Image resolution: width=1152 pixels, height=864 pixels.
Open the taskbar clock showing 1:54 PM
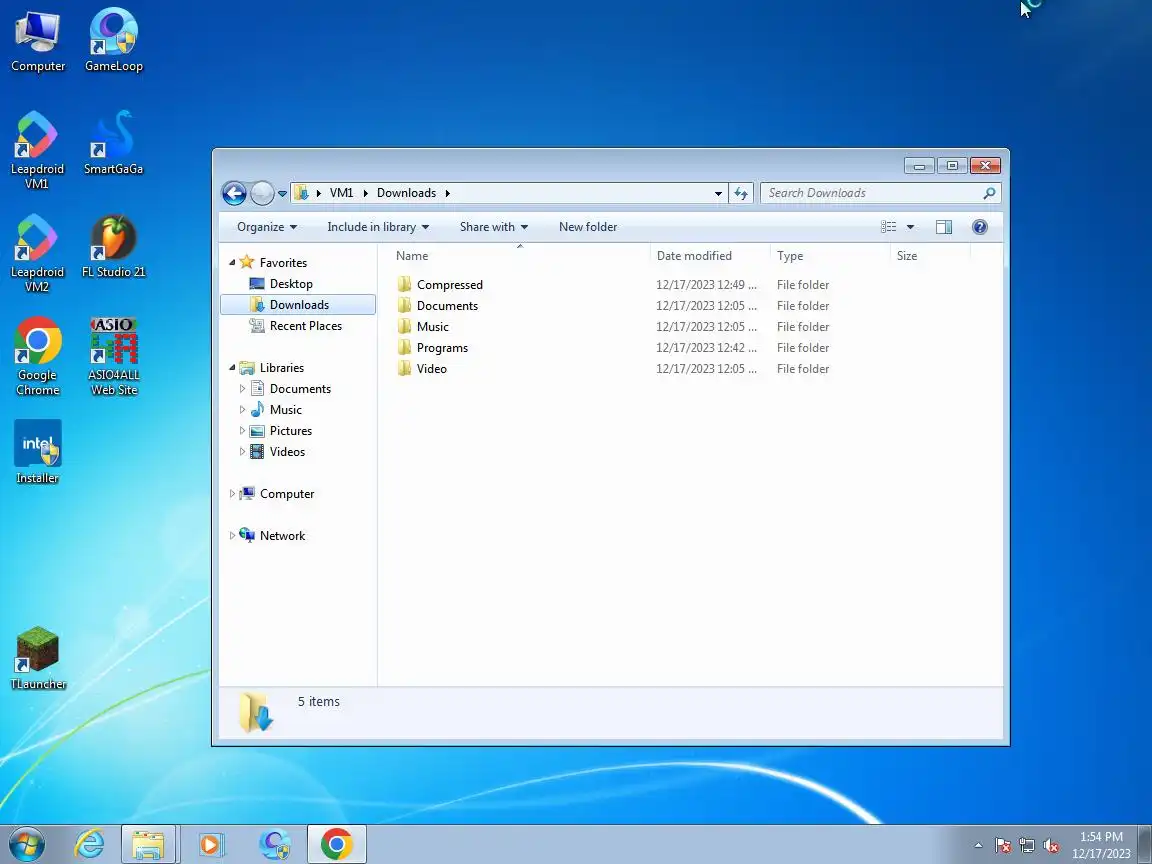click(1101, 845)
